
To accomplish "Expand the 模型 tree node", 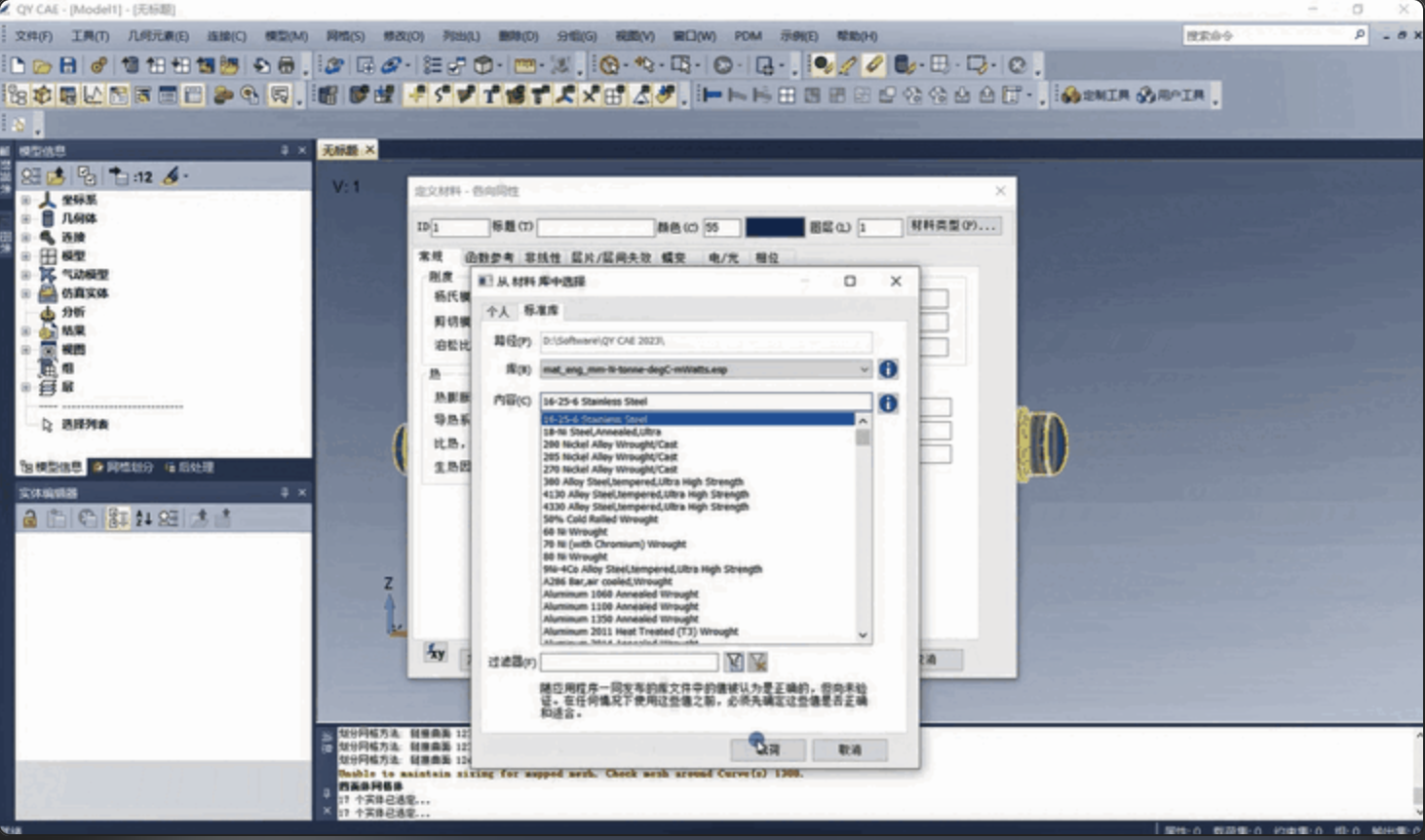I will point(26,256).
